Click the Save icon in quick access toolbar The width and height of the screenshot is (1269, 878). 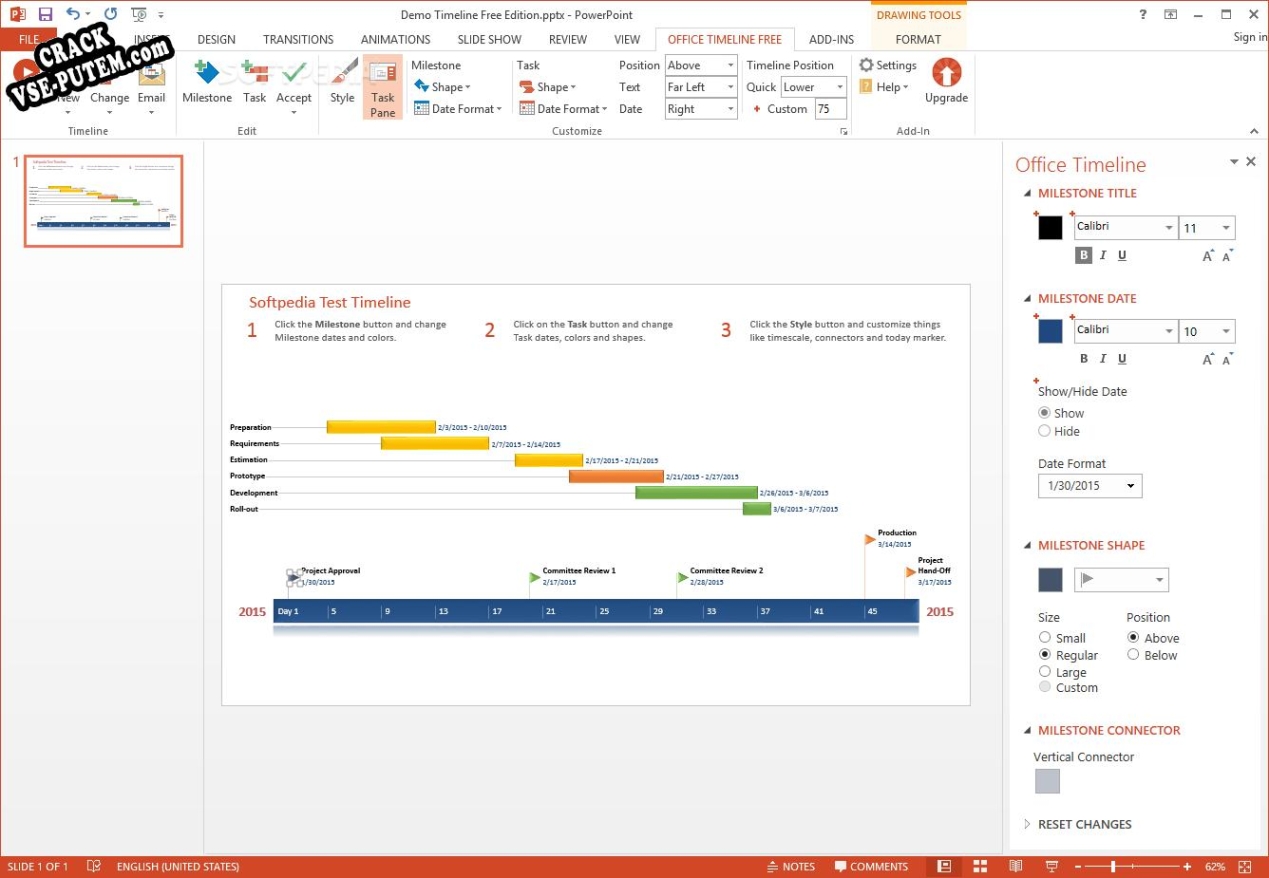45,14
